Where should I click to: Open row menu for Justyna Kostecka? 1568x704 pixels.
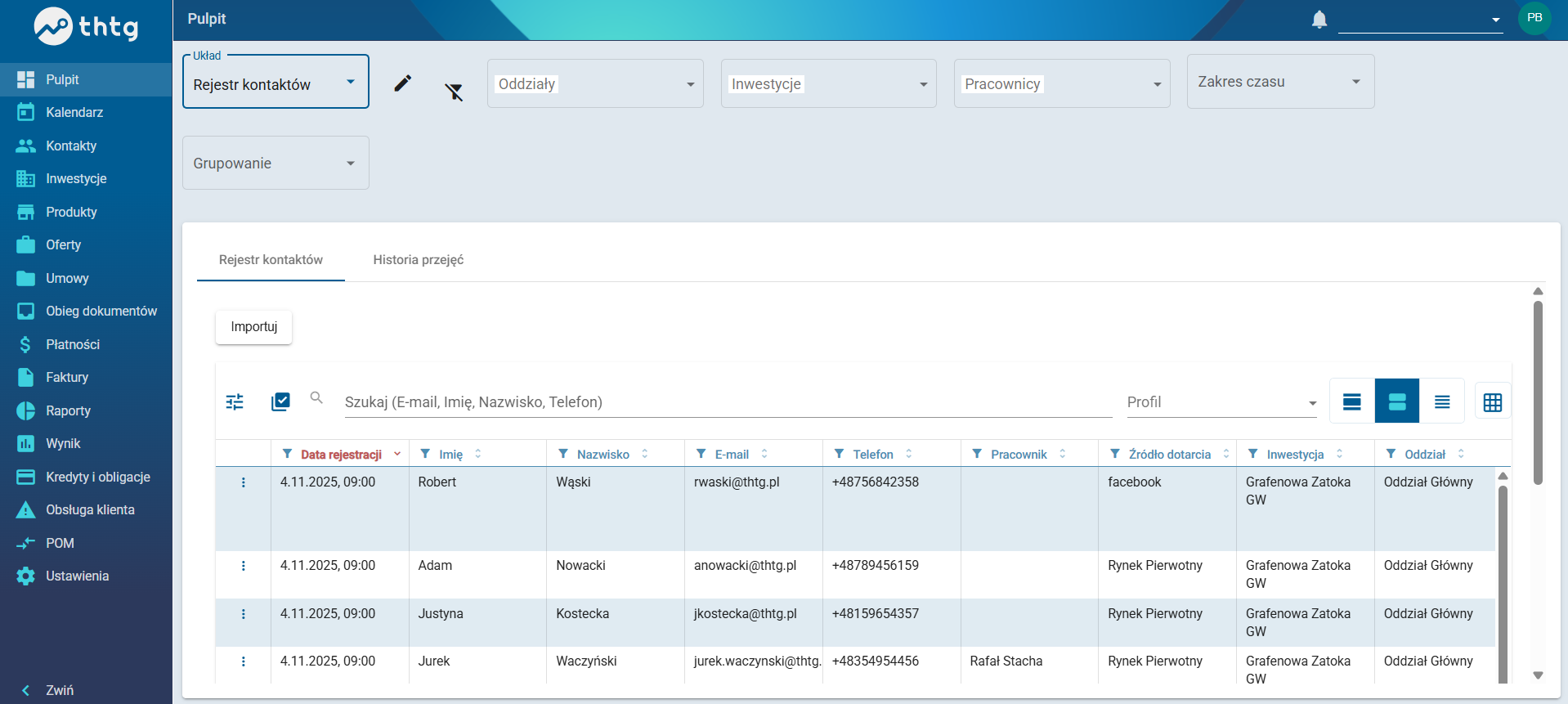tap(243, 614)
